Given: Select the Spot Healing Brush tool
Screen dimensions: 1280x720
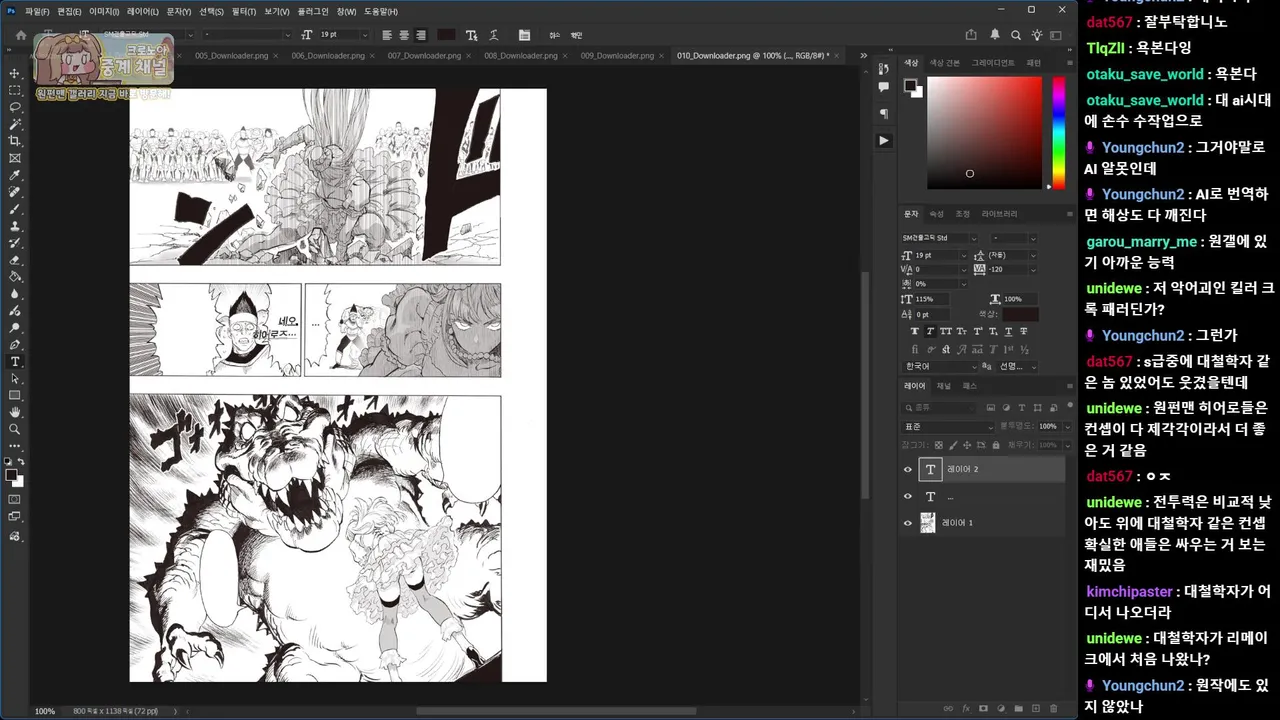Looking at the screenshot, I should pos(15,192).
